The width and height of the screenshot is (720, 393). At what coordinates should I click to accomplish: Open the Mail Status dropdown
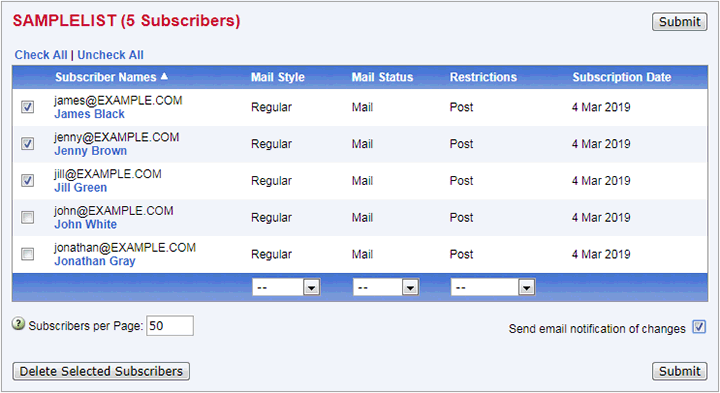[386, 287]
